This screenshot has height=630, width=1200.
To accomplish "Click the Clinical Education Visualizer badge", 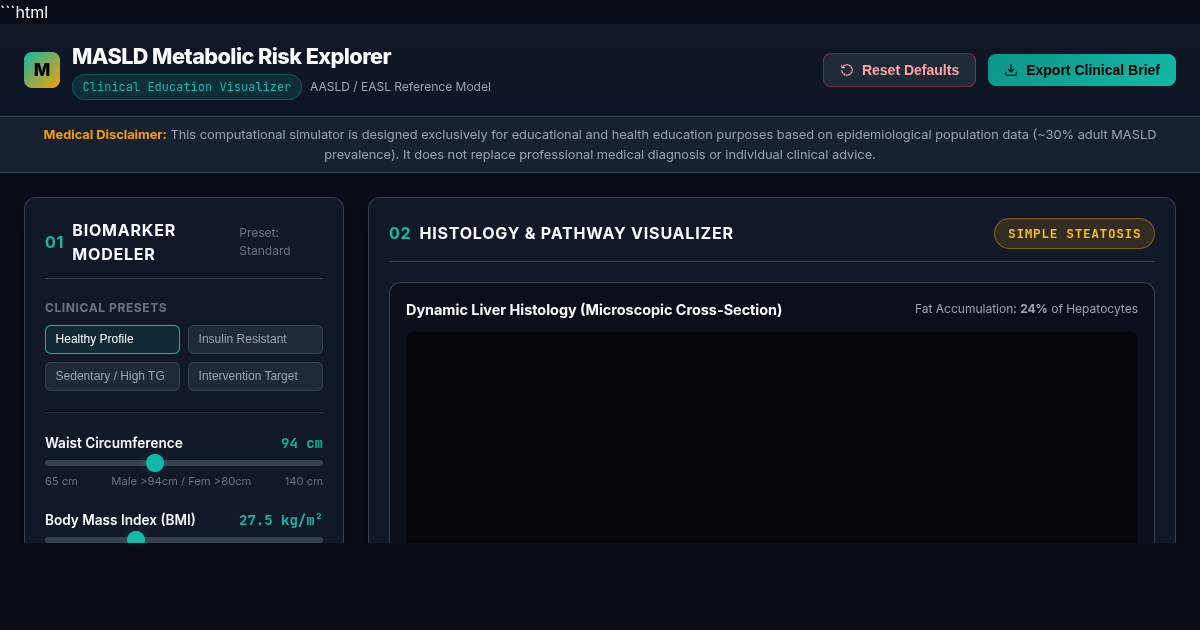I will coord(187,87).
